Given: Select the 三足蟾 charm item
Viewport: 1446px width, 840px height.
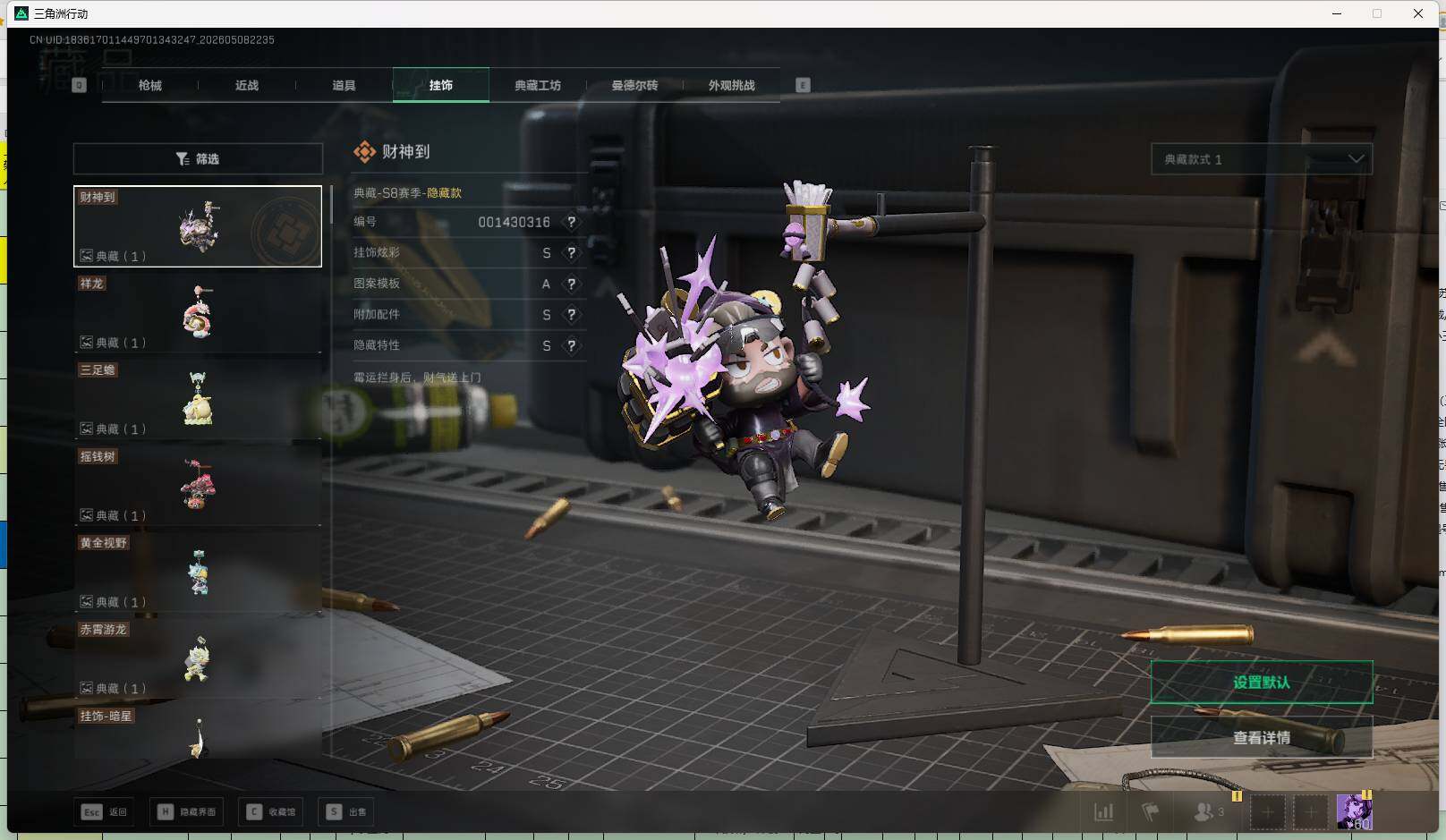Looking at the screenshot, I should click(x=198, y=399).
